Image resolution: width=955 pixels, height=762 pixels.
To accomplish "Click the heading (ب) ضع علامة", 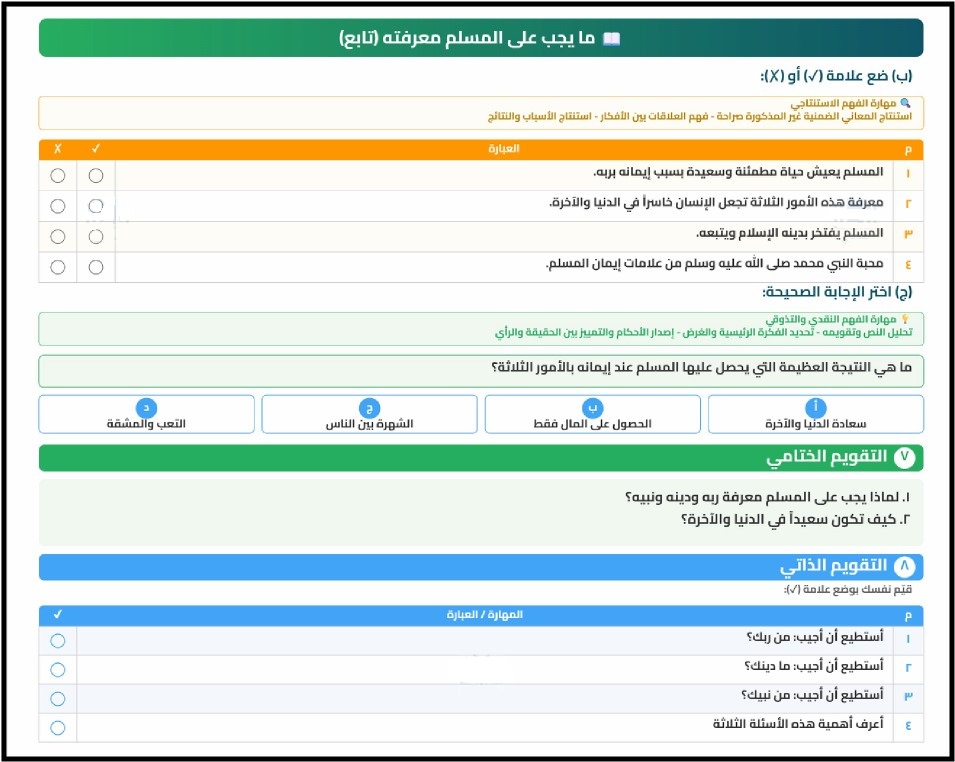I will pos(836,76).
